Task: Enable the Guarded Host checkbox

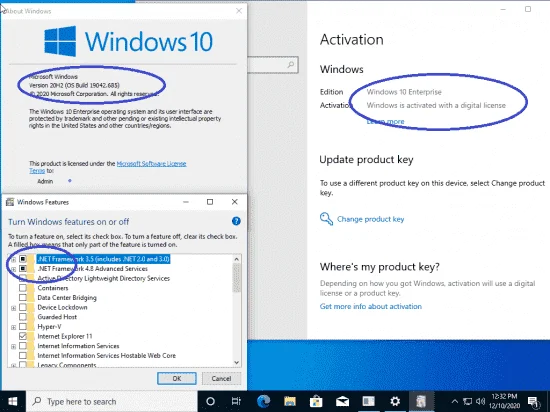Action: 23,317
